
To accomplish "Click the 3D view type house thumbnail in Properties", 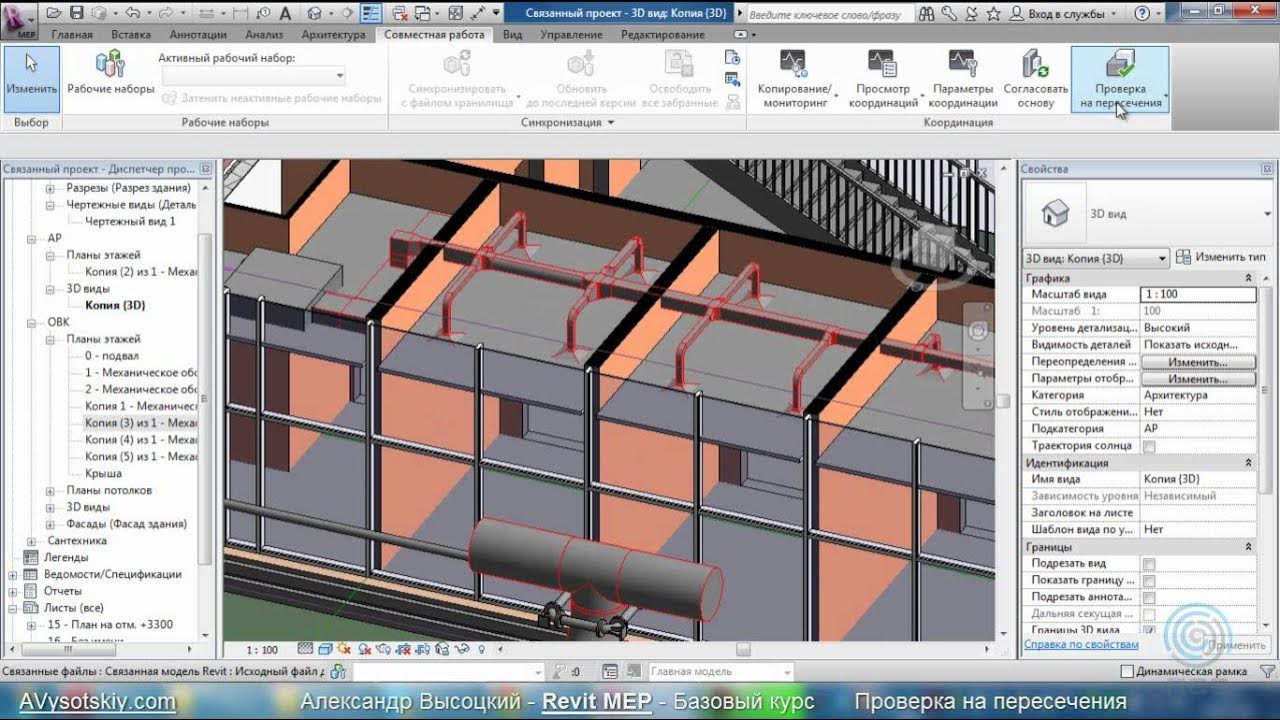I will [x=1055, y=212].
